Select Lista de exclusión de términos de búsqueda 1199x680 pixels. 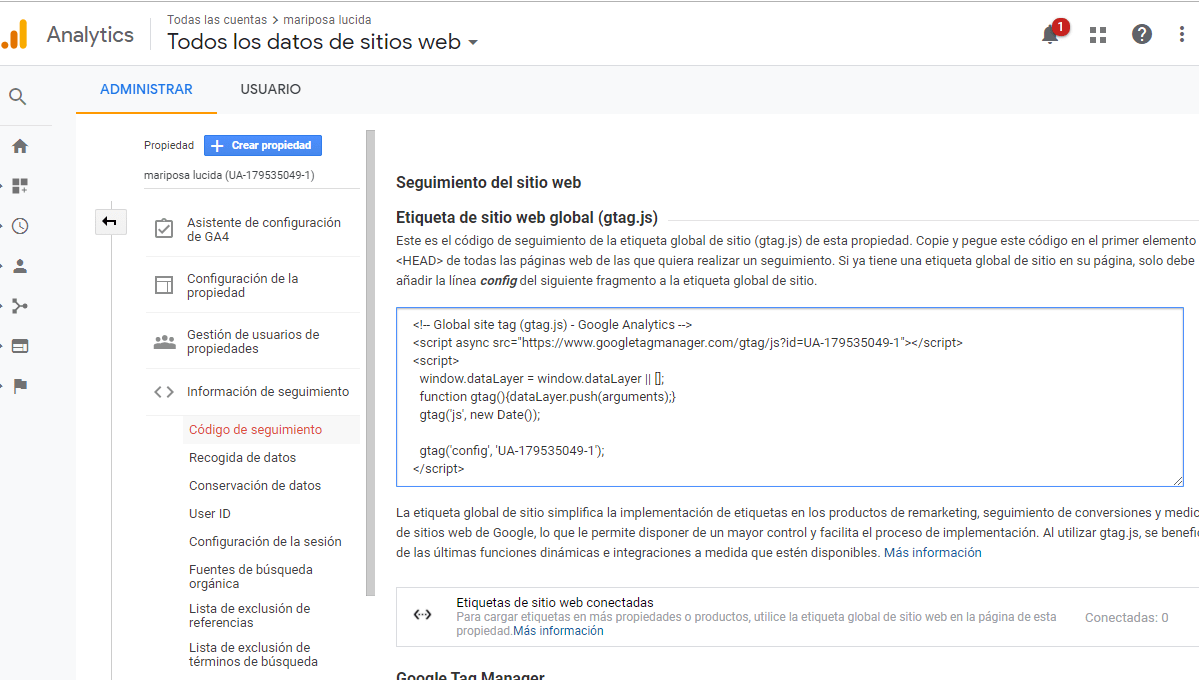(253, 654)
